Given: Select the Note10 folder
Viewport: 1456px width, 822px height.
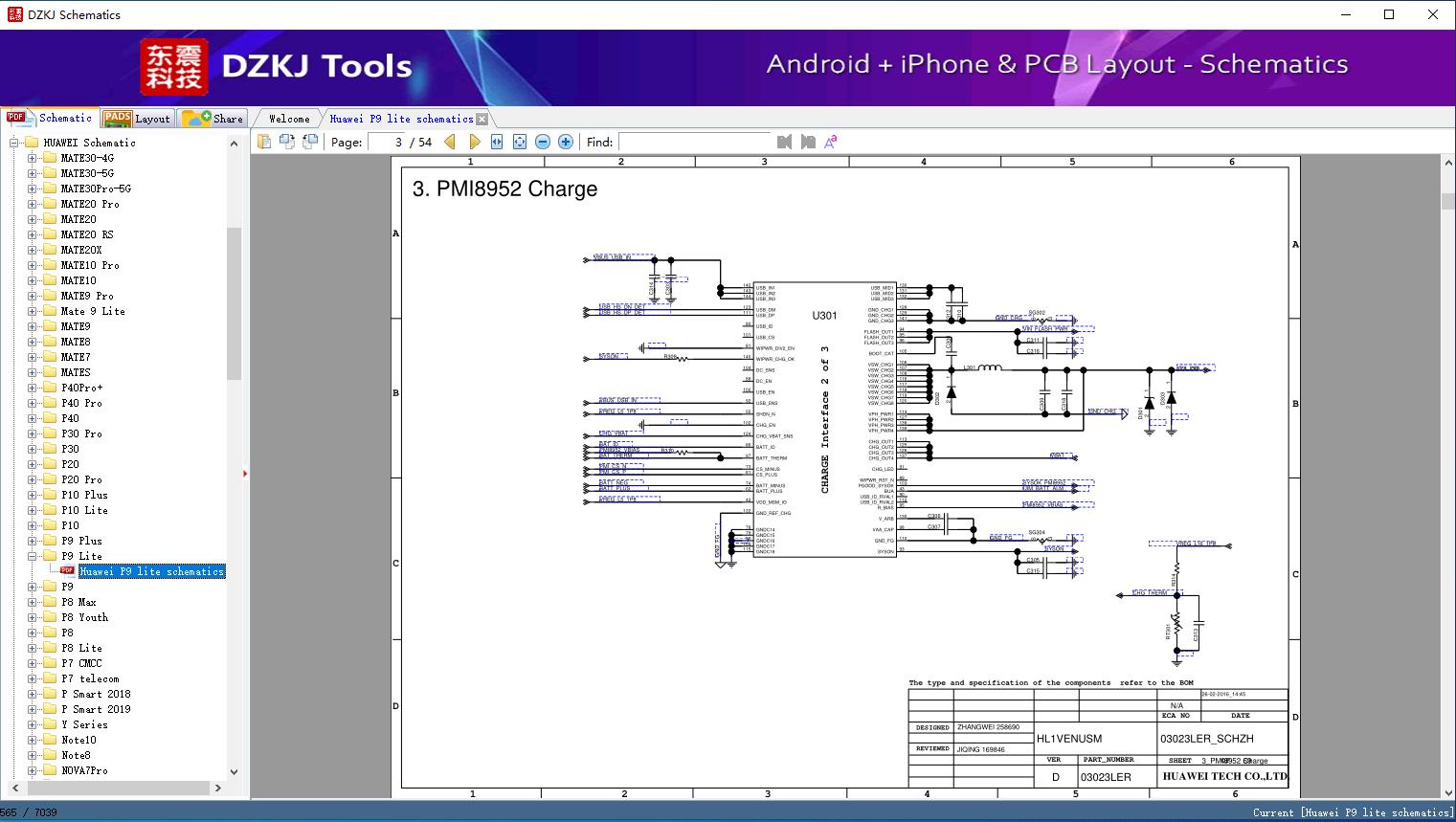Looking at the screenshot, I should 78,740.
